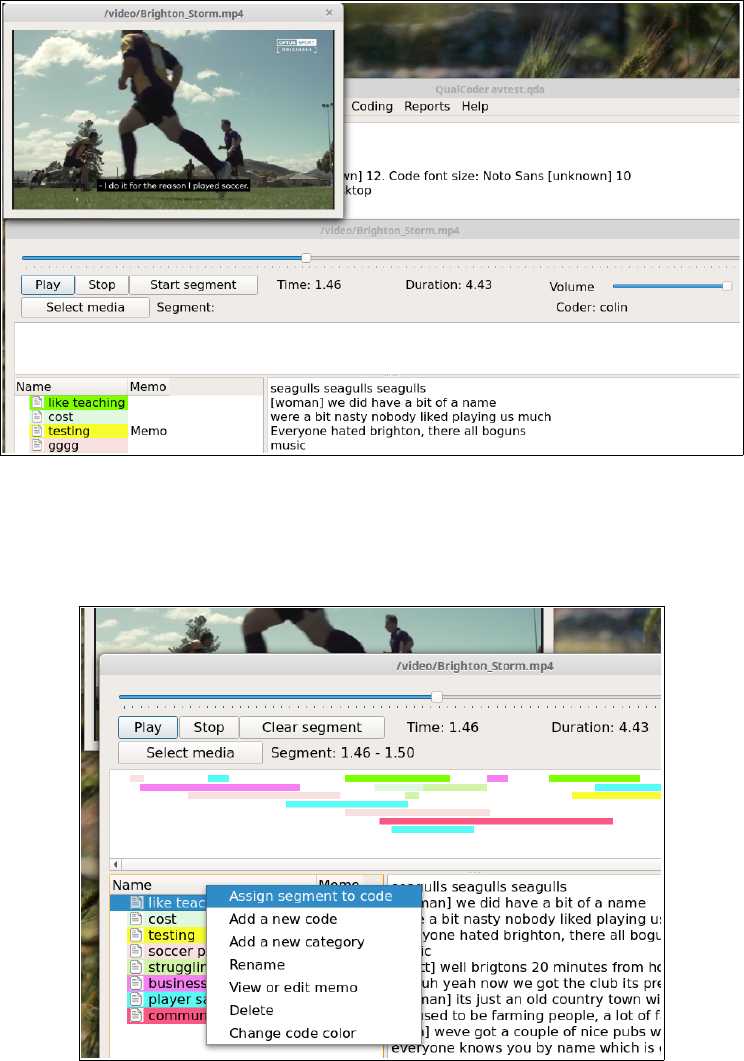This screenshot has height=1061, width=744.
Task: Click Stop button in lower window
Action: (x=208, y=727)
